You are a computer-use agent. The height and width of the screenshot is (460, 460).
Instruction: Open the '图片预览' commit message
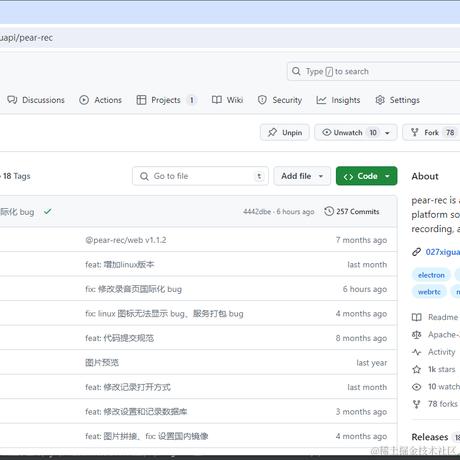click(x=102, y=363)
